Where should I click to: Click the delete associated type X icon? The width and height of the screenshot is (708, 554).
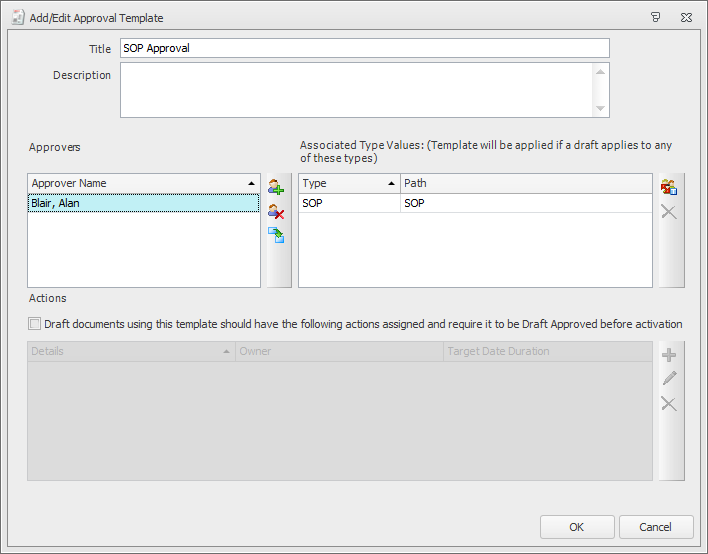[669, 212]
